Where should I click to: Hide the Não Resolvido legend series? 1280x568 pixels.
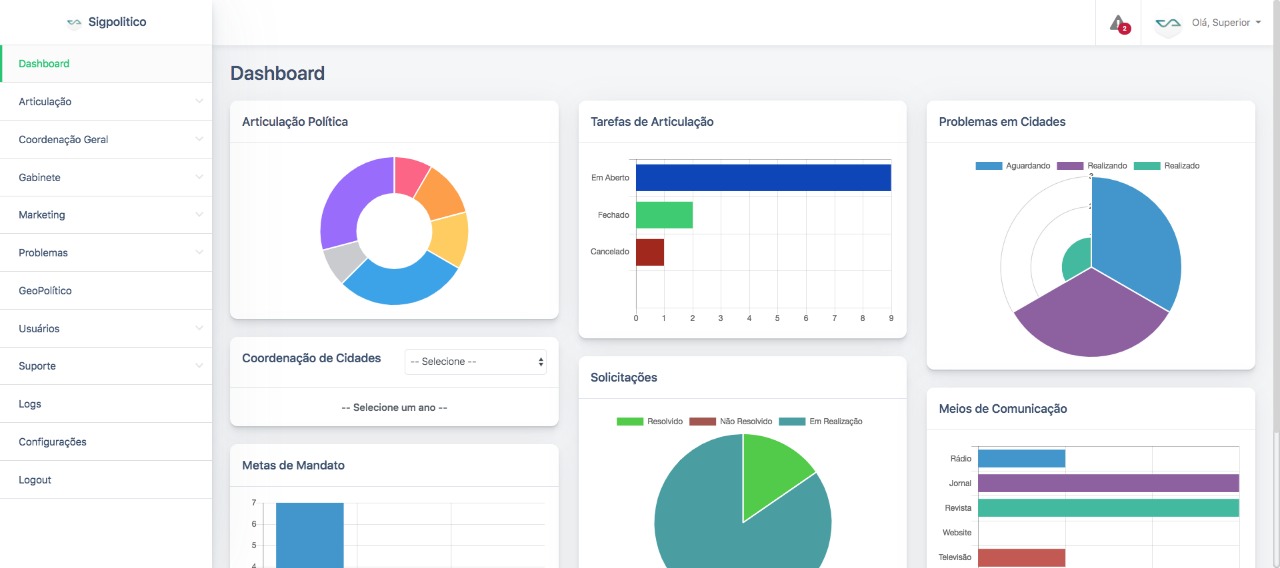click(731, 422)
